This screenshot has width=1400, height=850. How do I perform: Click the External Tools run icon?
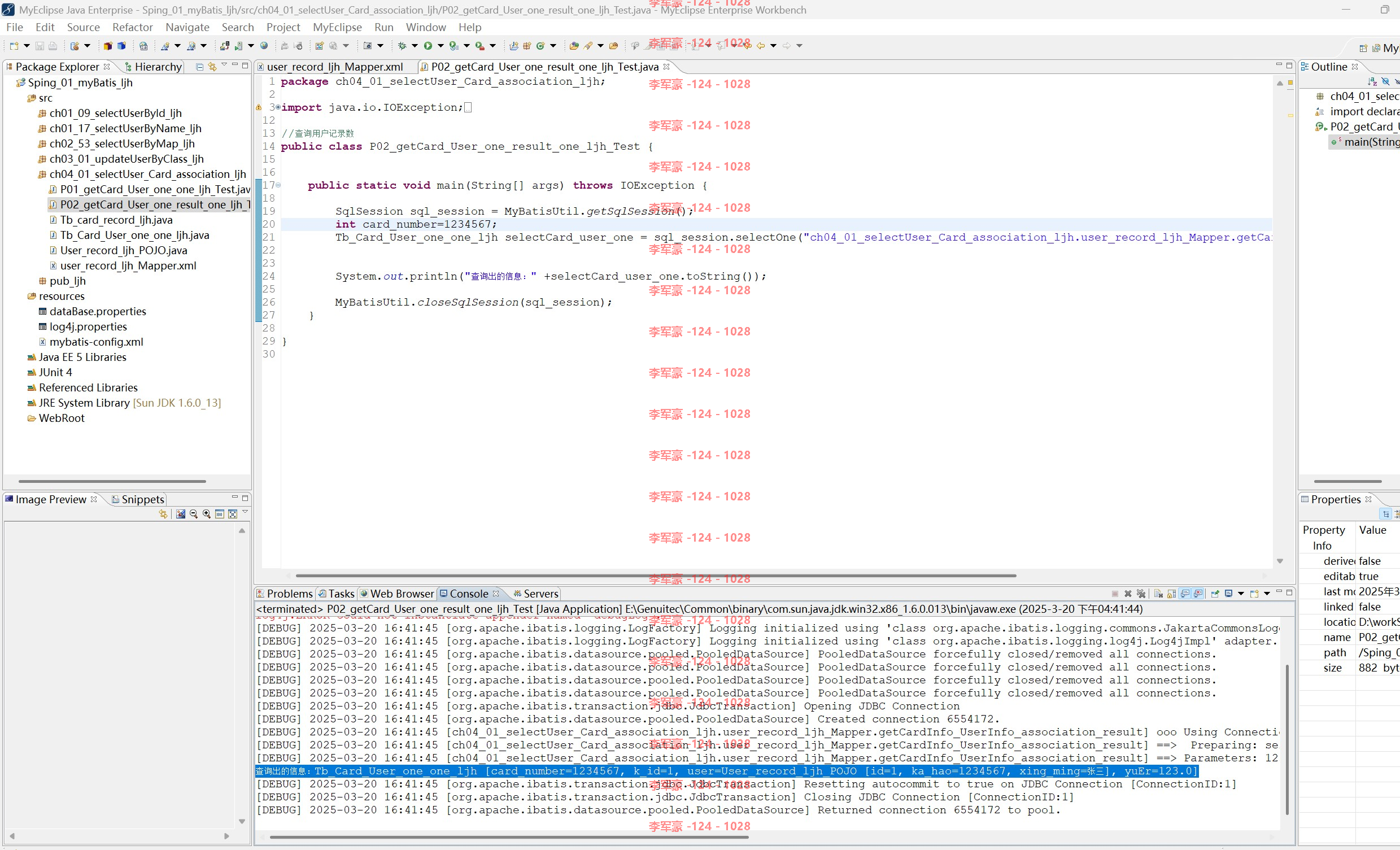(x=479, y=46)
